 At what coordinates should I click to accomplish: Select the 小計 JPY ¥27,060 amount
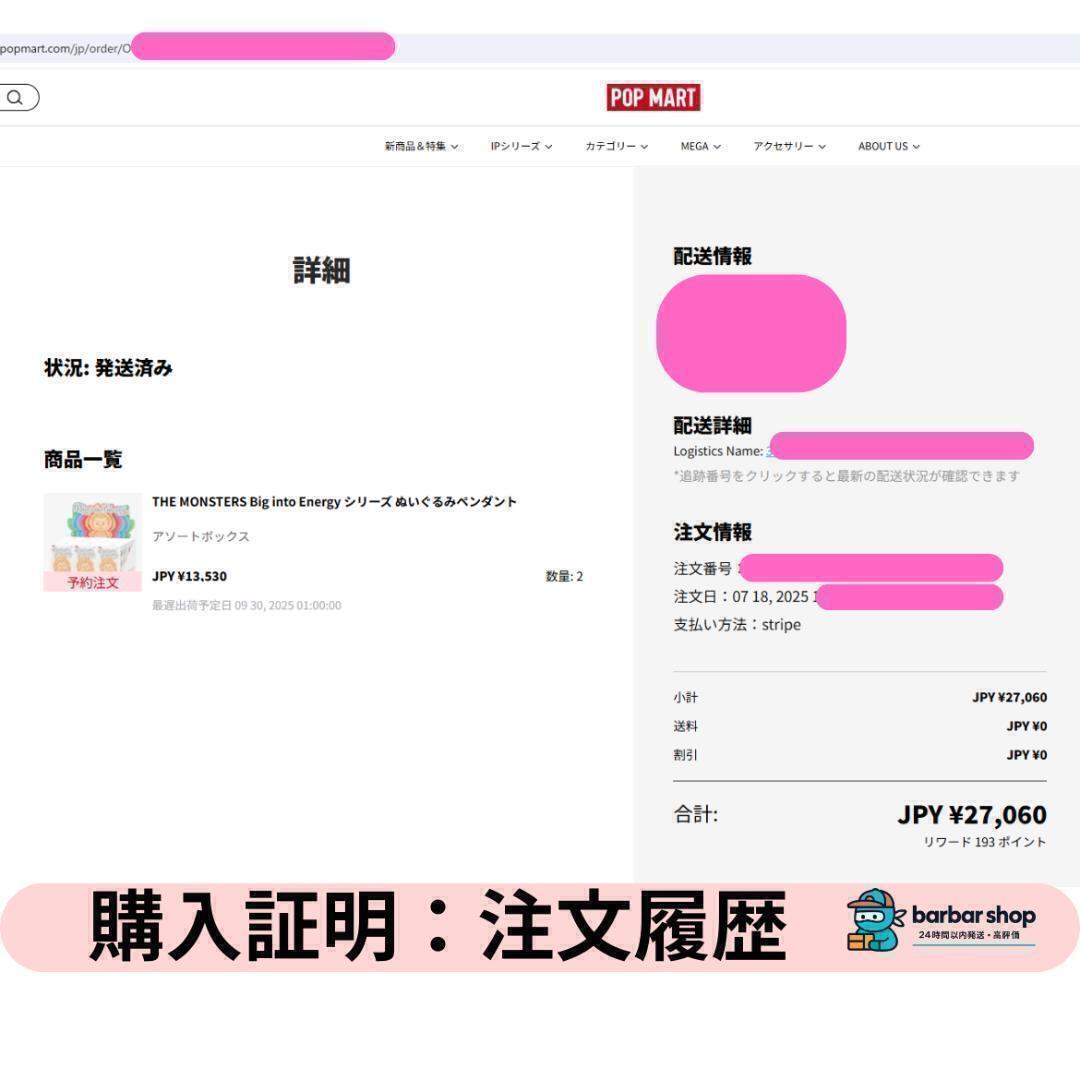point(1009,697)
